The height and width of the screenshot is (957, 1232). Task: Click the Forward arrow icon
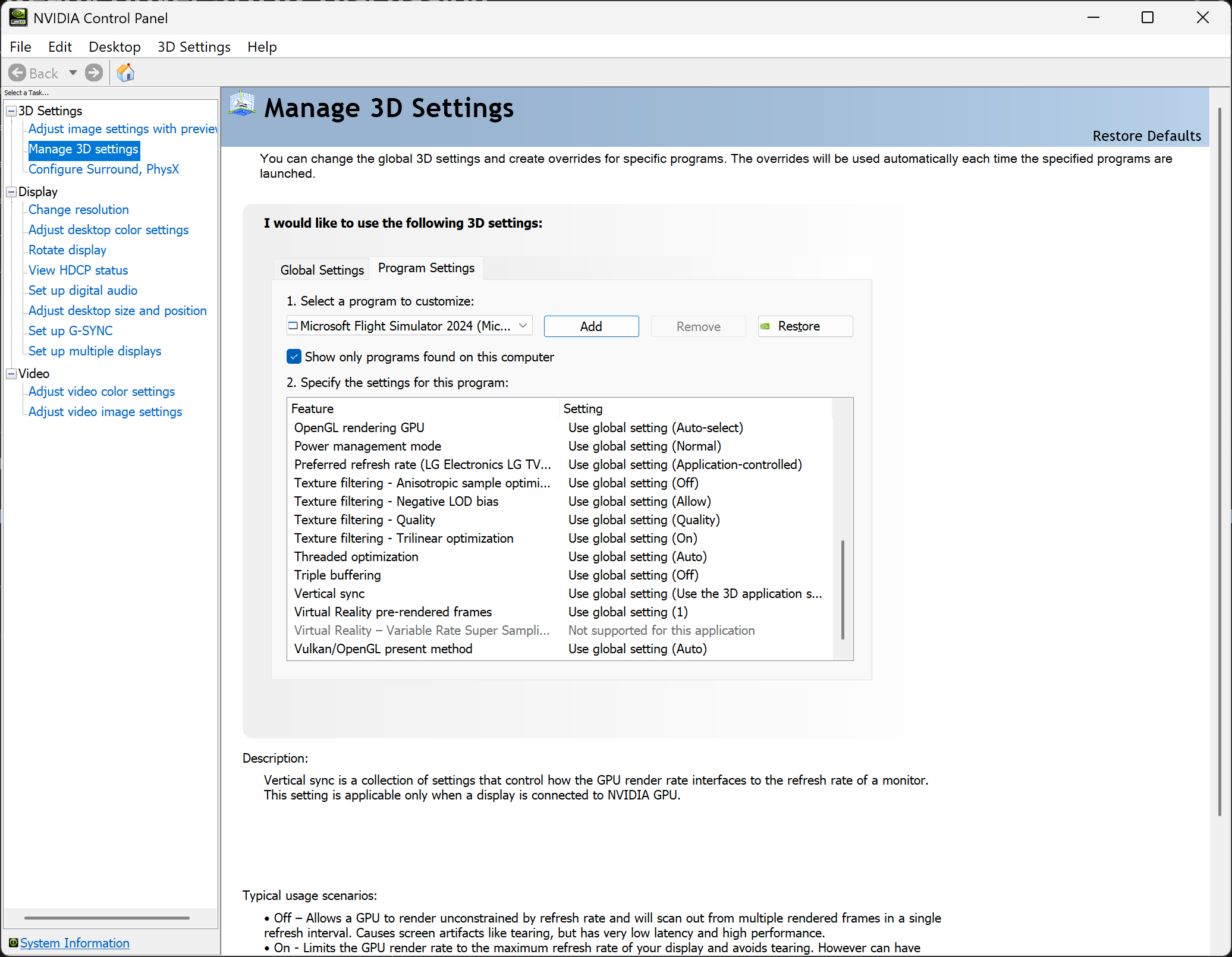pyautogui.click(x=94, y=73)
